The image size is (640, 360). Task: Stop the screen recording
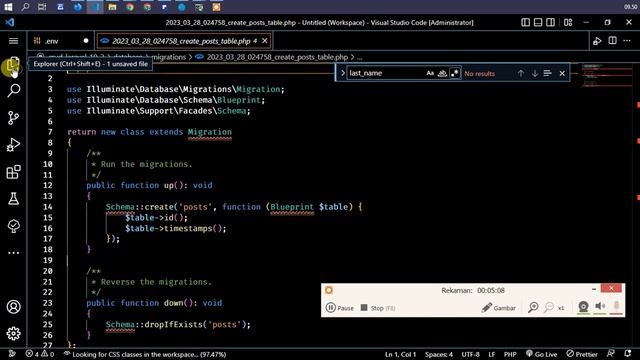tap(378, 308)
